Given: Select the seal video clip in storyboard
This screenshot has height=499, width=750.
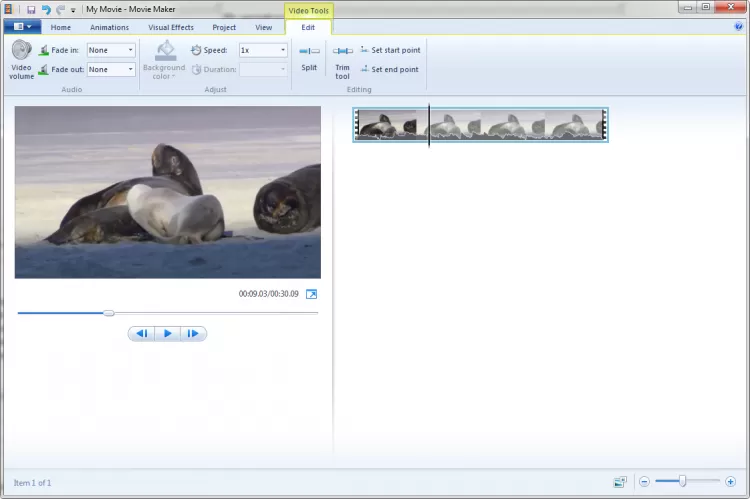Looking at the screenshot, I should click(520, 125).
